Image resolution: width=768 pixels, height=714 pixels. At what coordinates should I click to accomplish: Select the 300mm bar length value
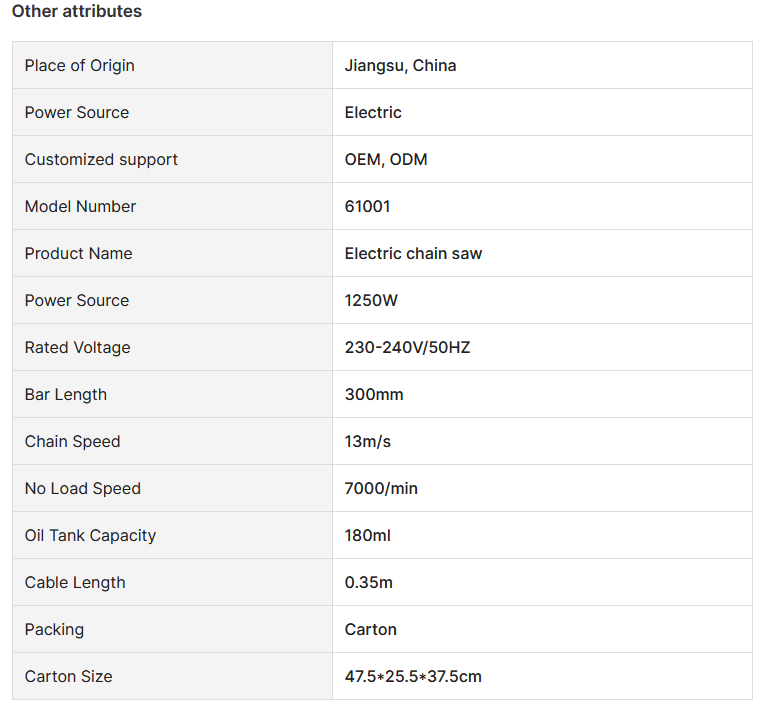click(374, 394)
